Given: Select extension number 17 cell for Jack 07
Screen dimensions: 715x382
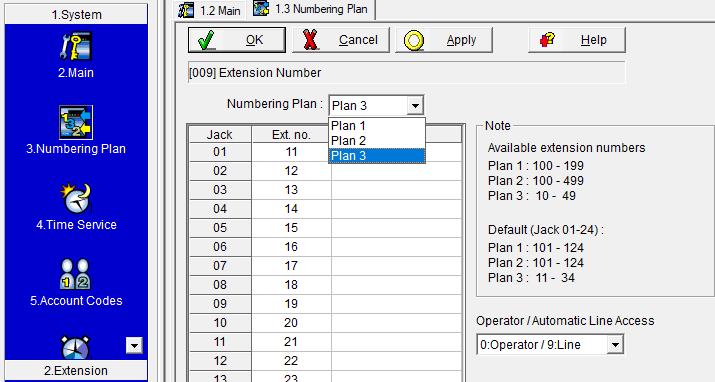Looking at the screenshot, I should tap(291, 266).
